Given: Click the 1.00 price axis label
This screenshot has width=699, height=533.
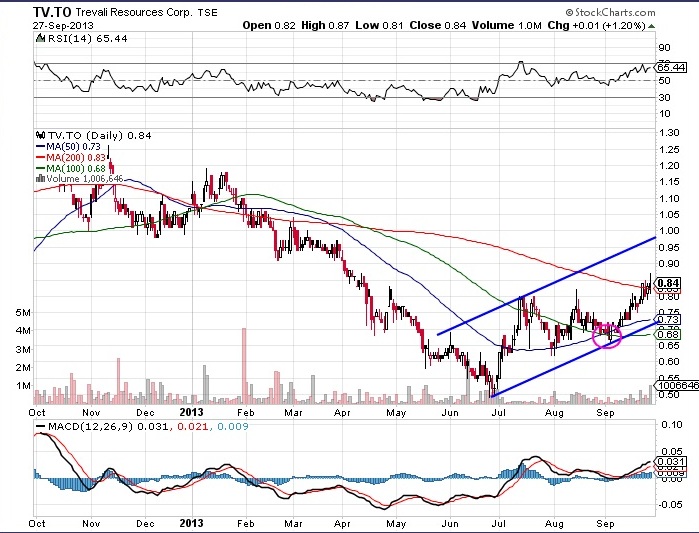Looking at the screenshot, I should [x=669, y=230].
